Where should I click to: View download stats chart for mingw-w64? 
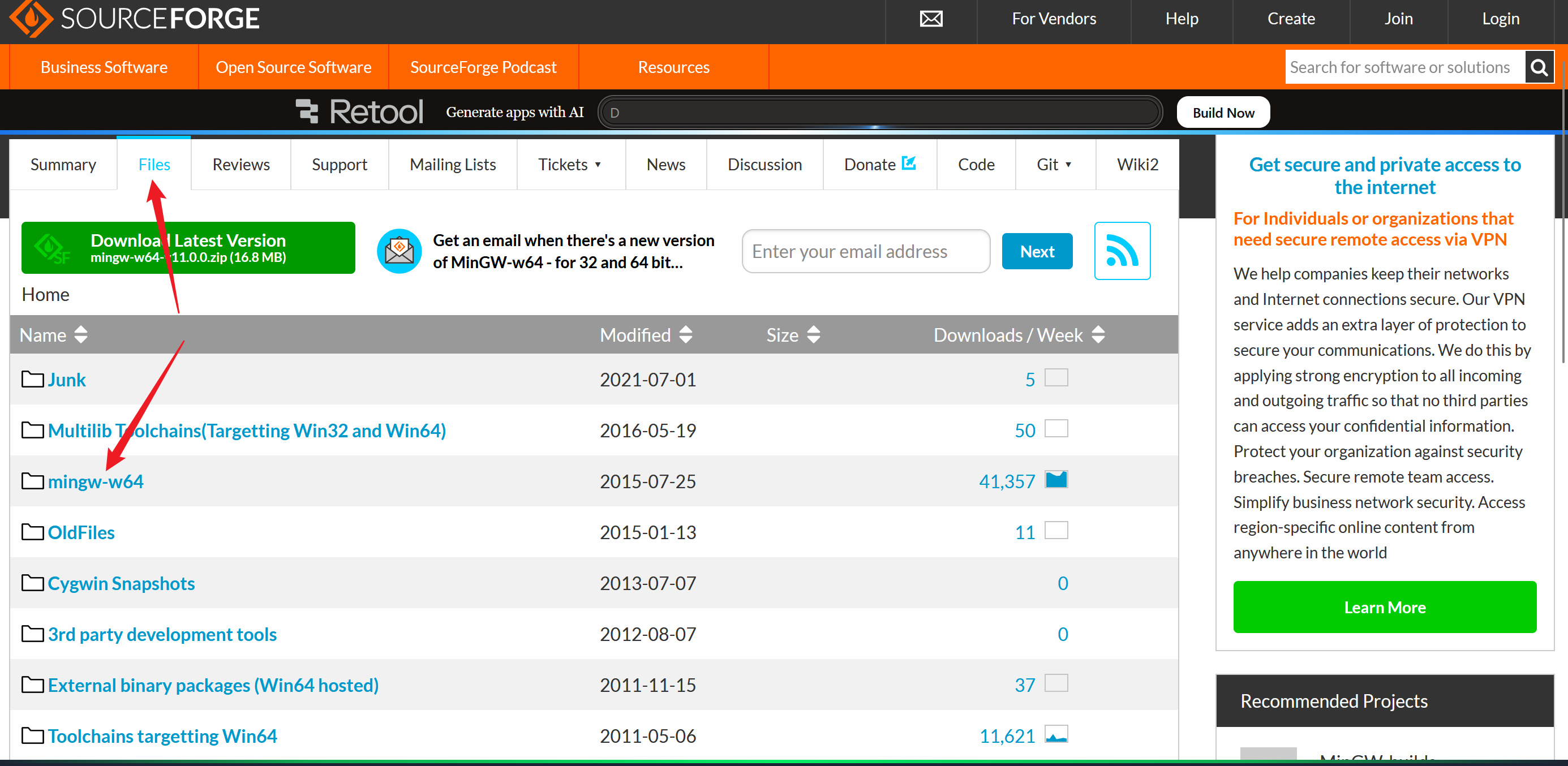[1056, 479]
